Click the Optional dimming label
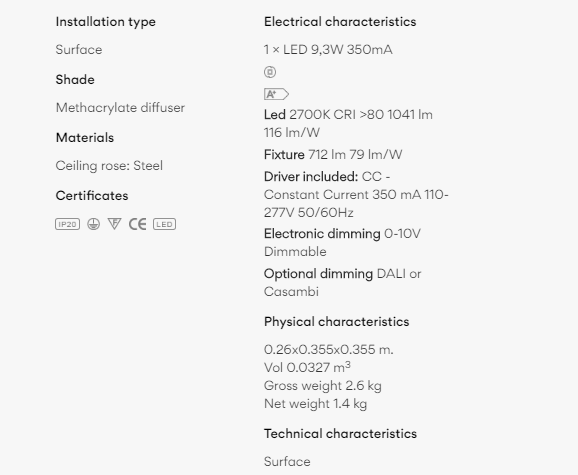The height and width of the screenshot is (475, 578). [318, 274]
